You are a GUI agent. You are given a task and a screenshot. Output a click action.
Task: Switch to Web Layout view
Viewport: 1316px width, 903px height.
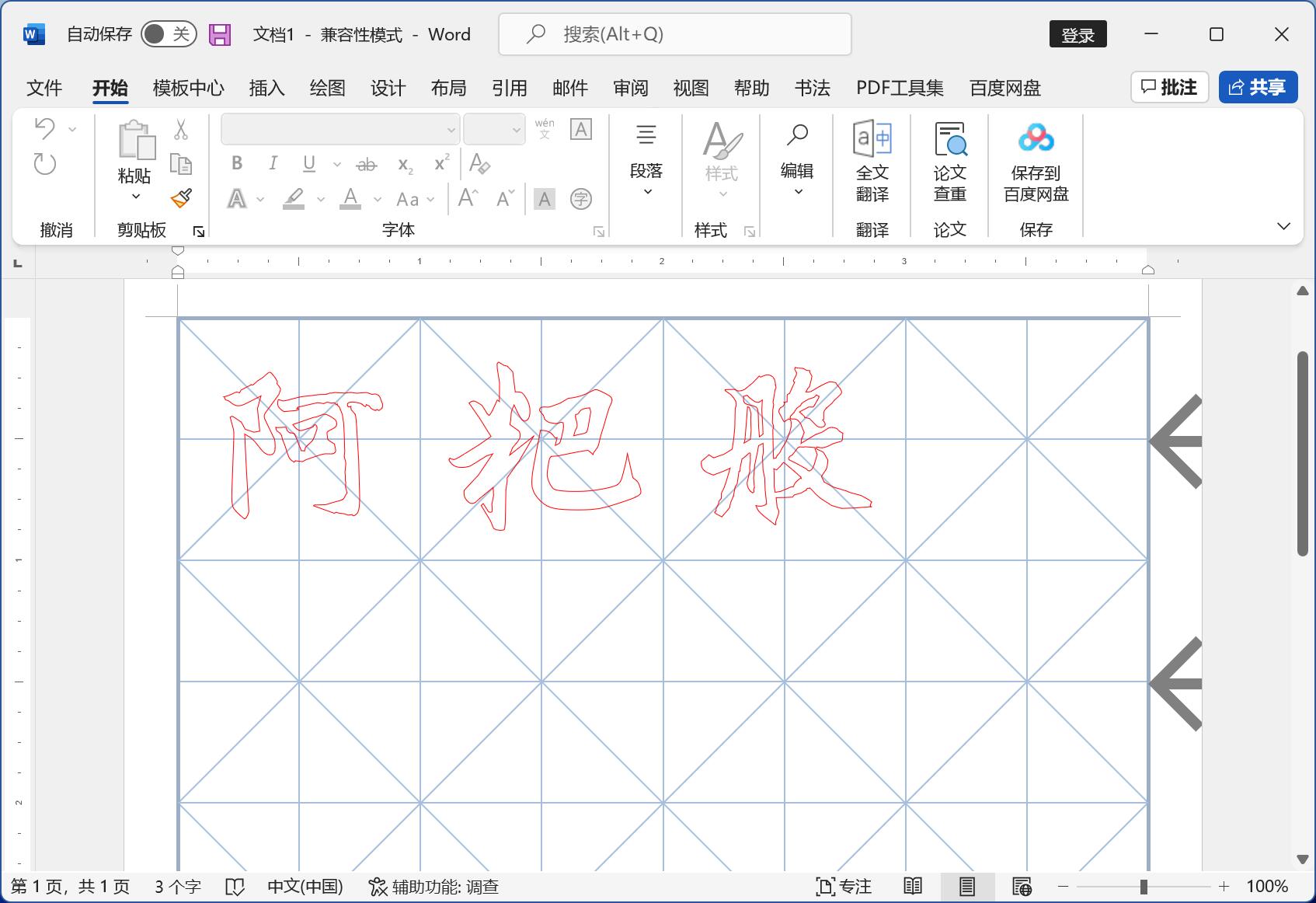1022,886
